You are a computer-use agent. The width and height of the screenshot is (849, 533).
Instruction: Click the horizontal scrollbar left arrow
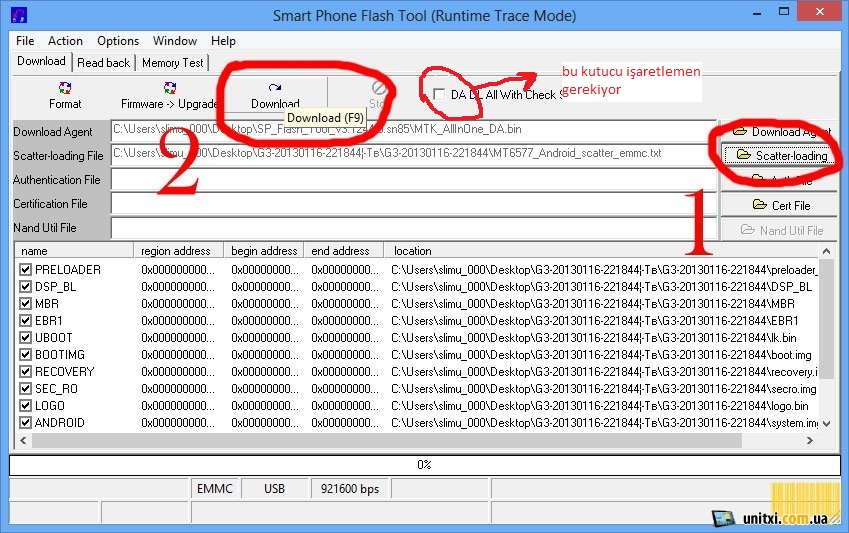(23, 440)
